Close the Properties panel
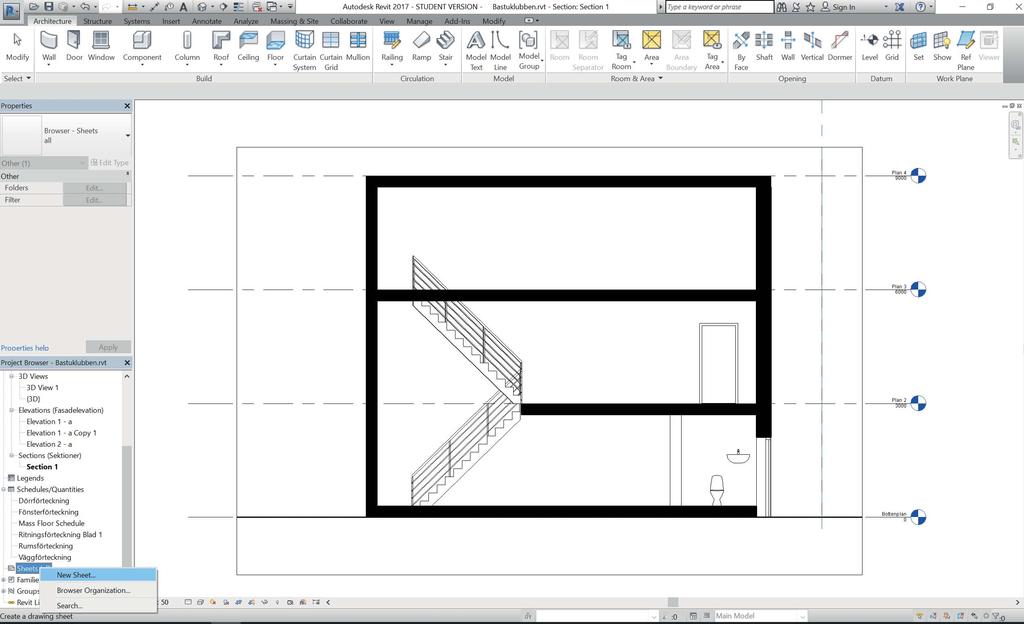Screen dimensions: 1024x624 point(127,106)
